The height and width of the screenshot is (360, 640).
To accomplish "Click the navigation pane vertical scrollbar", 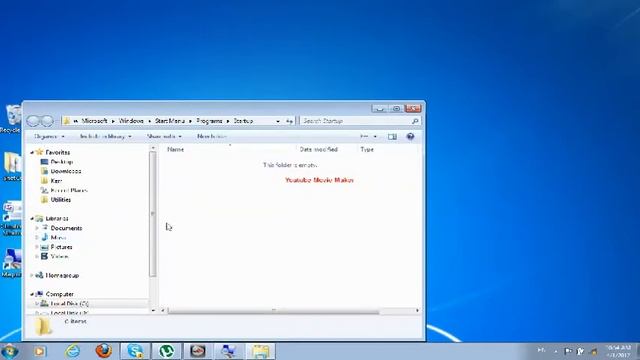I will (153, 213).
